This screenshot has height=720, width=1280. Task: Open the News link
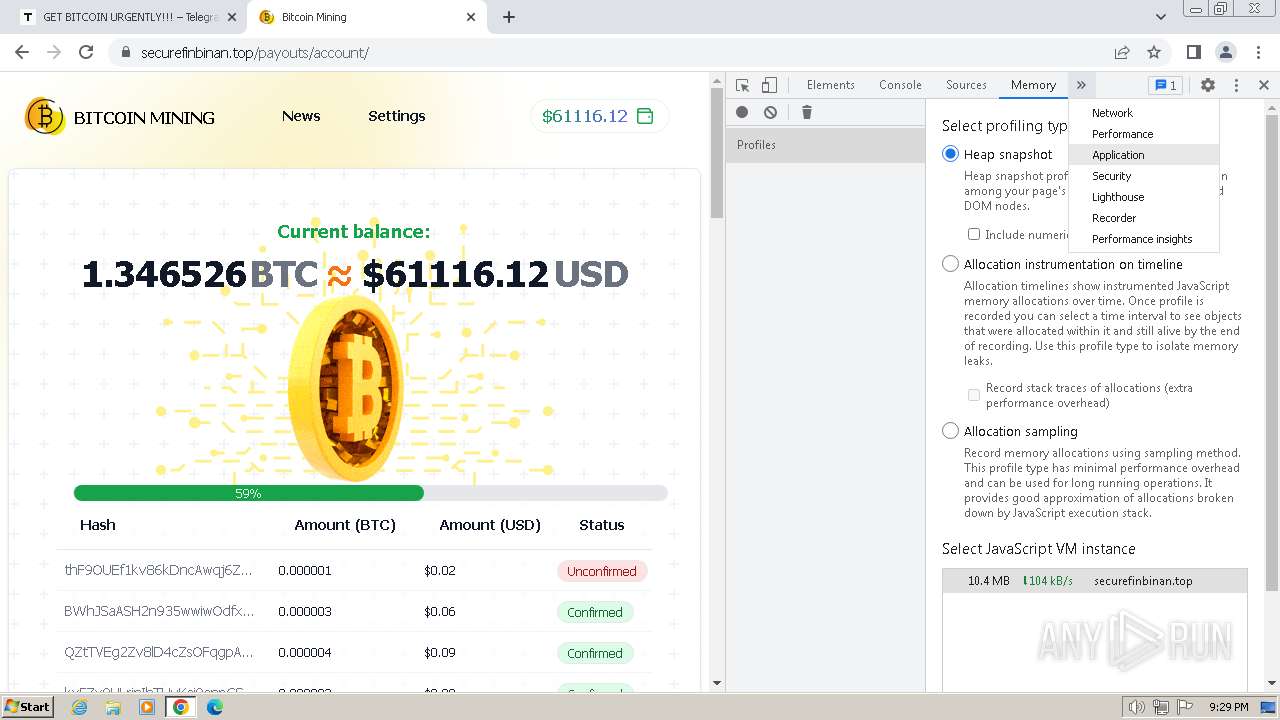point(301,116)
